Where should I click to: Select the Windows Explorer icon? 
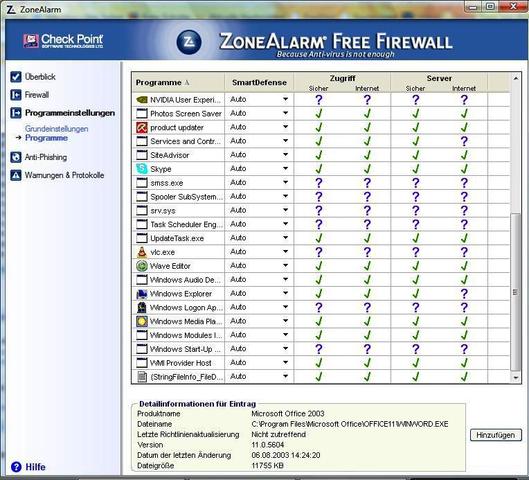(142, 294)
